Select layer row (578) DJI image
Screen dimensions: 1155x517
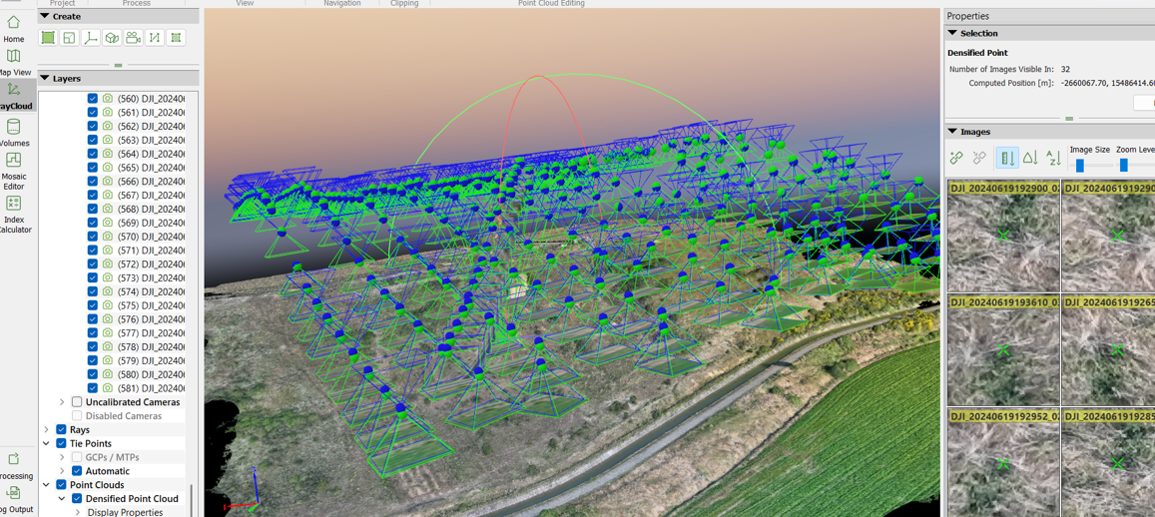pos(136,347)
